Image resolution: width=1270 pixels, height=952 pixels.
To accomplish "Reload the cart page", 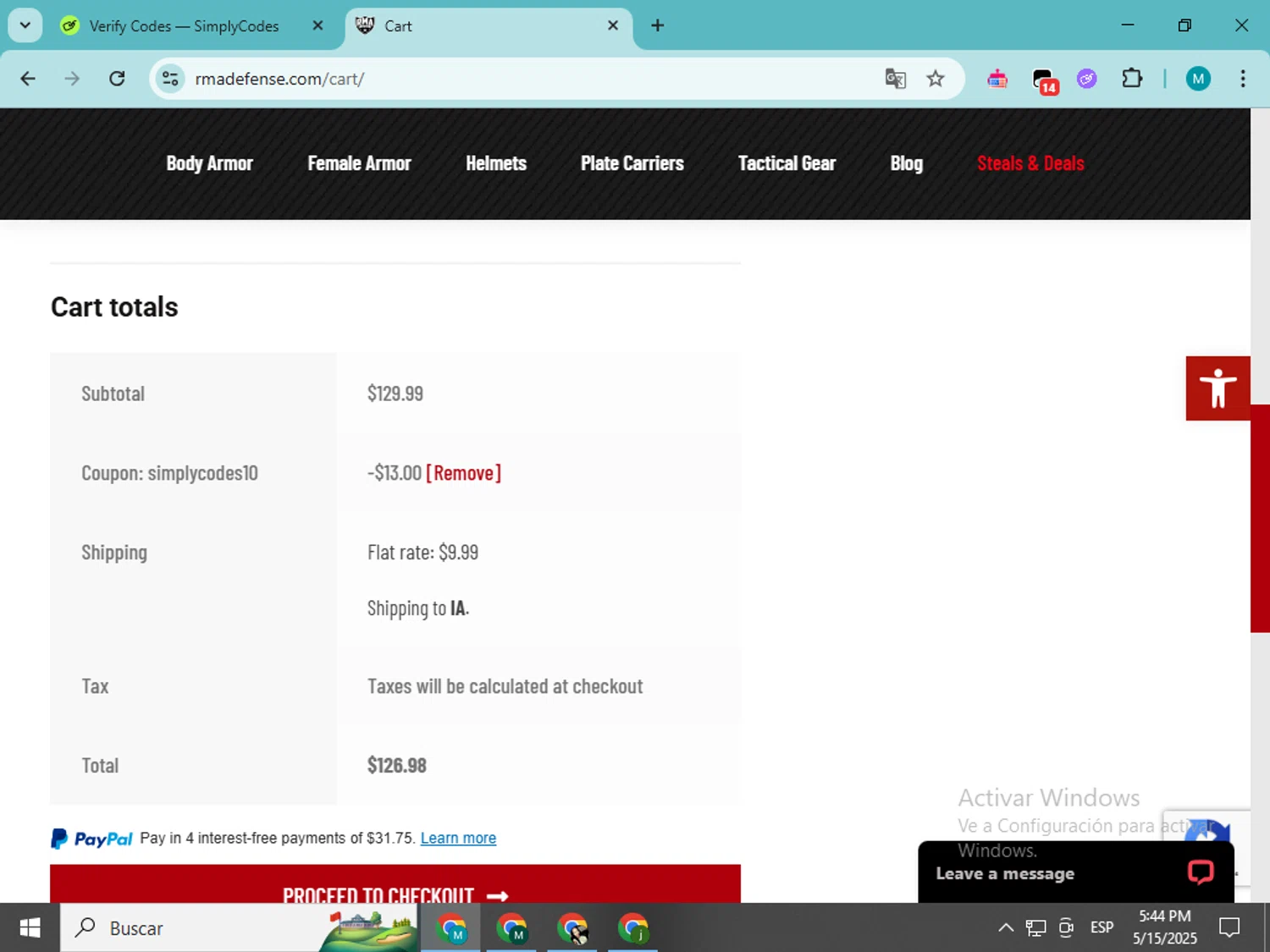I will tap(117, 79).
